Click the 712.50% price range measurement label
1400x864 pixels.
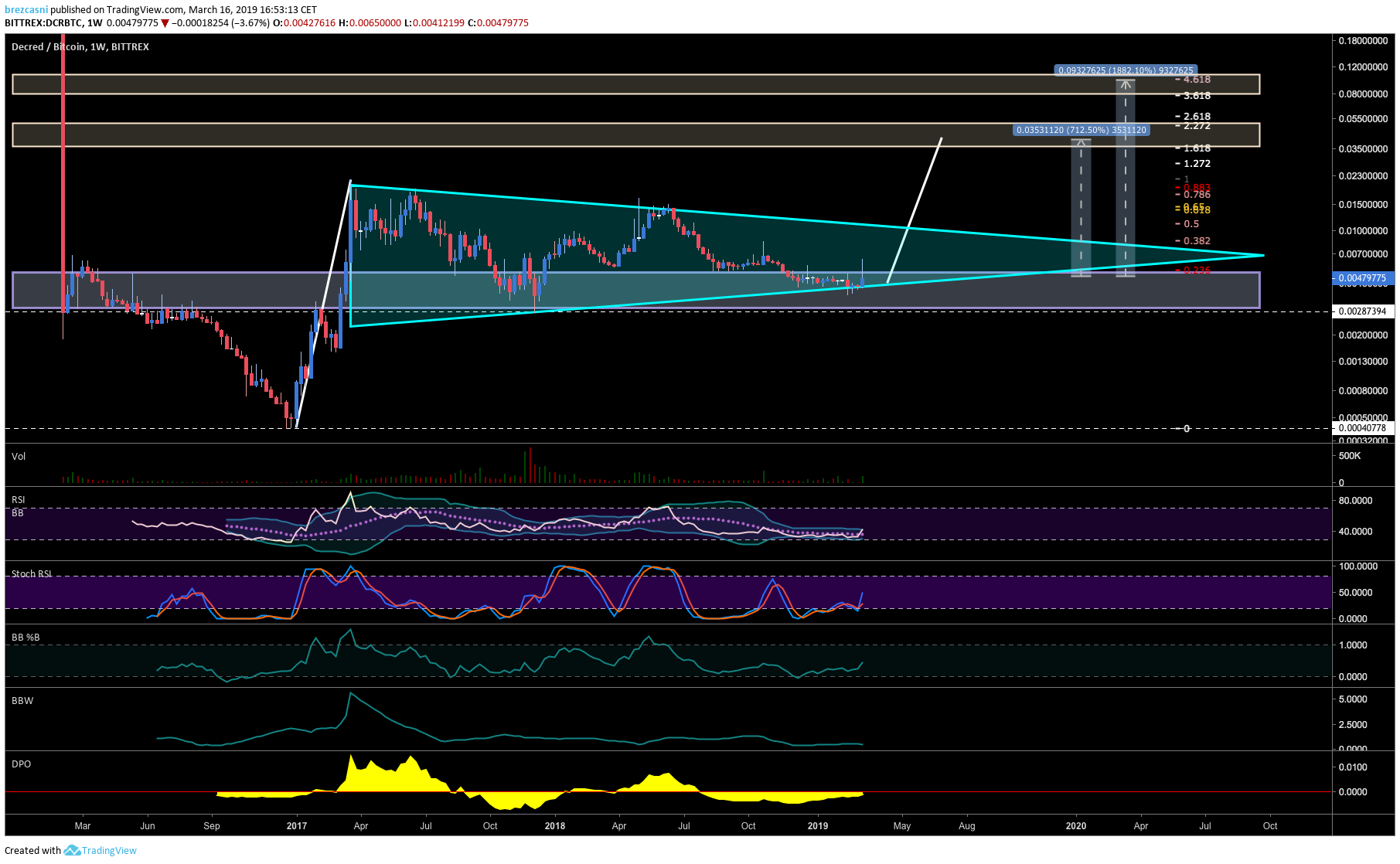(x=1082, y=130)
